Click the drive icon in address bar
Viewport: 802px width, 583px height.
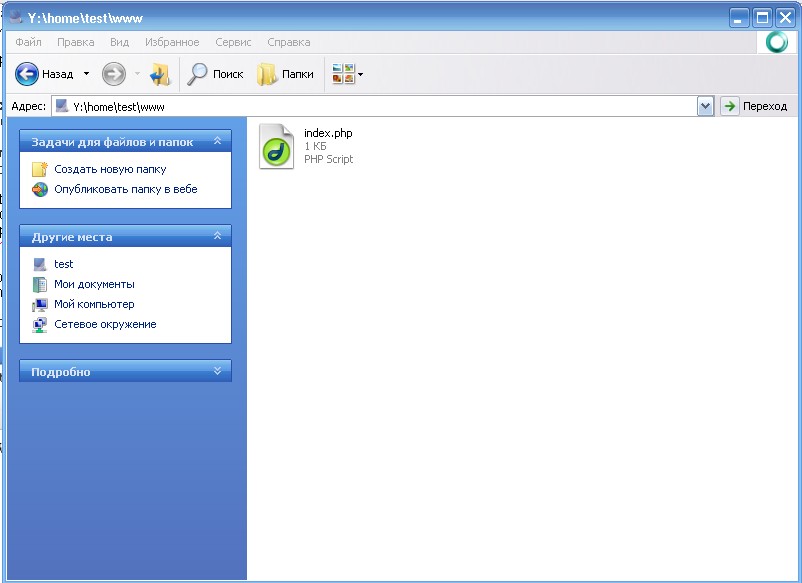point(62,106)
